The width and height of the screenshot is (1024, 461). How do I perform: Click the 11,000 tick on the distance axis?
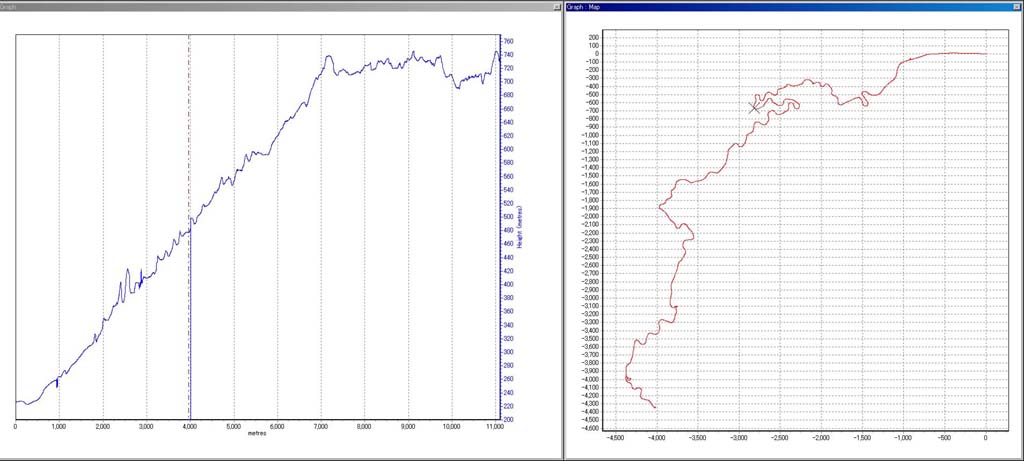pos(496,427)
